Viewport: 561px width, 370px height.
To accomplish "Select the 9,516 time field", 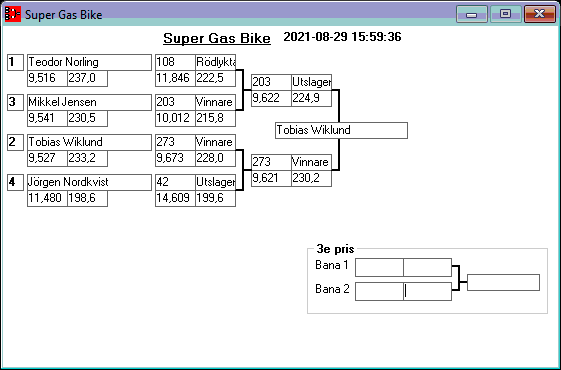I will (x=48, y=78).
